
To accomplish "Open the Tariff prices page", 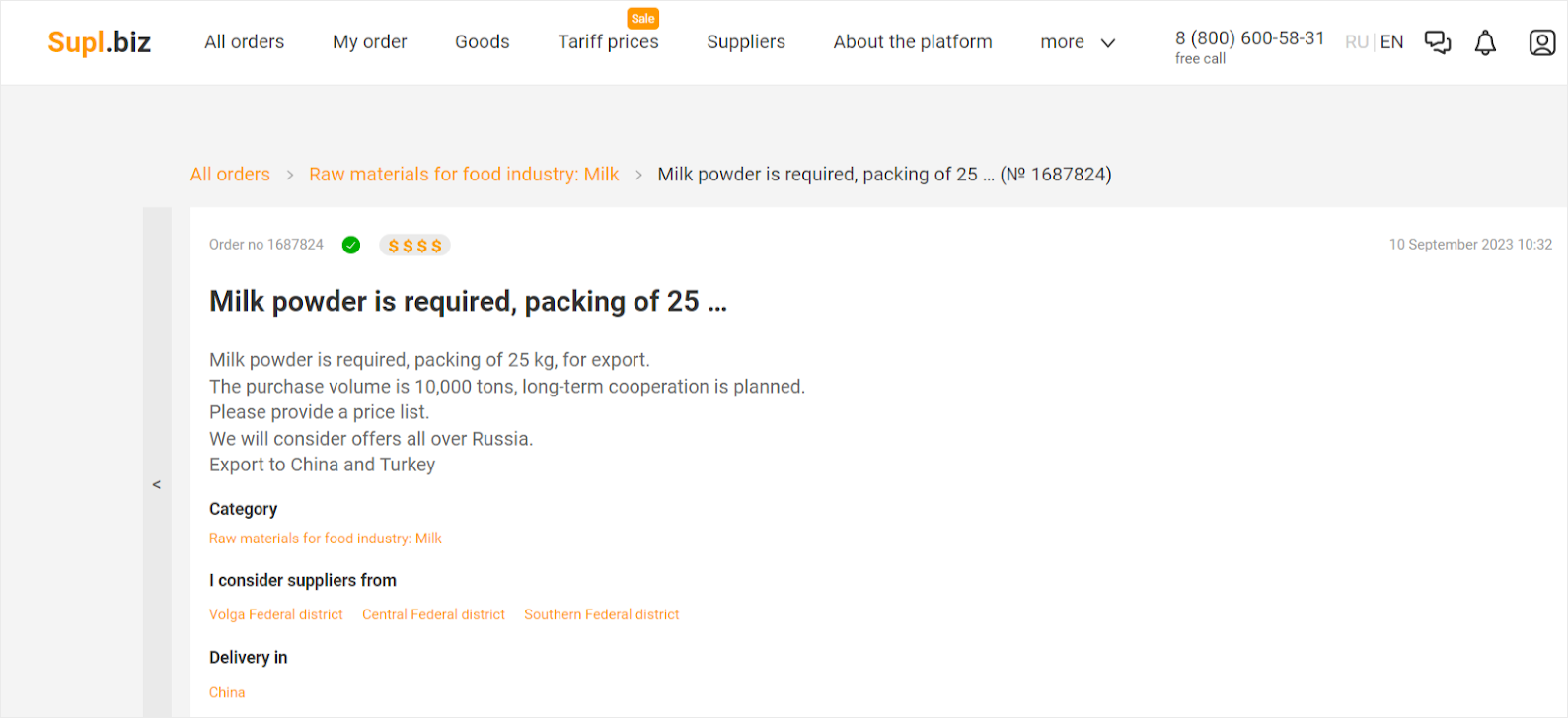I will (x=608, y=42).
